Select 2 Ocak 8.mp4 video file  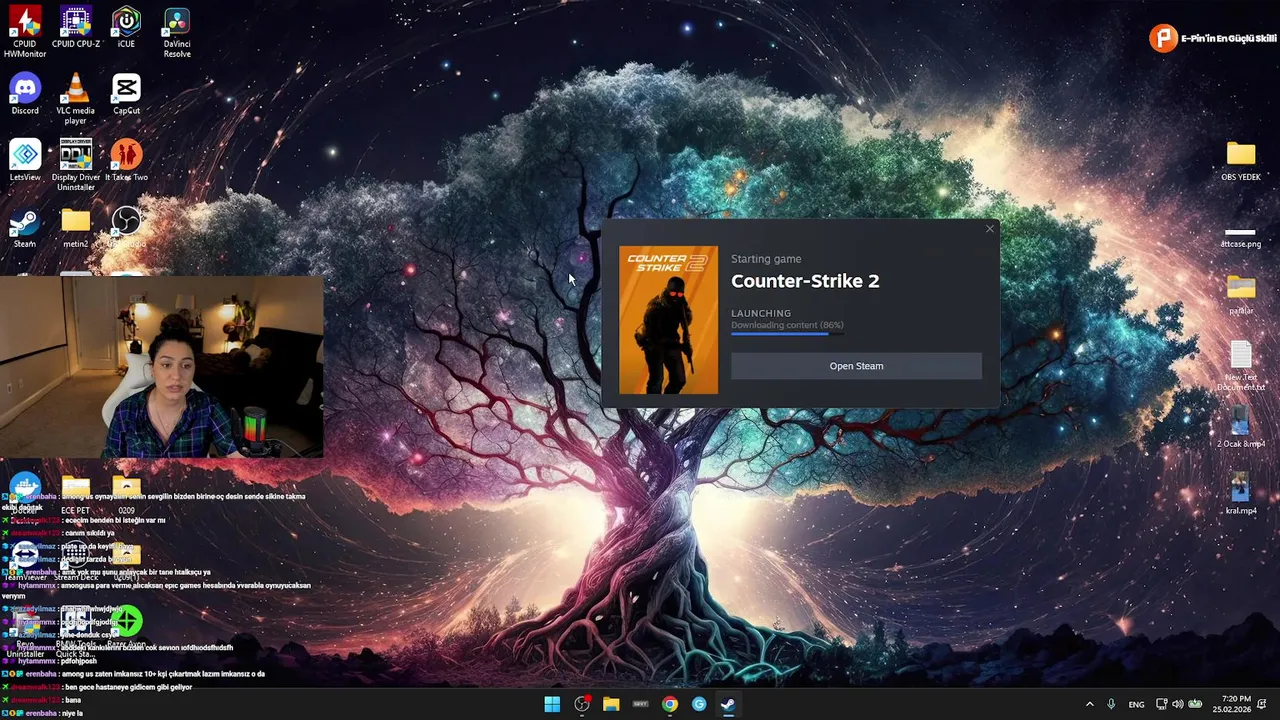(1241, 427)
